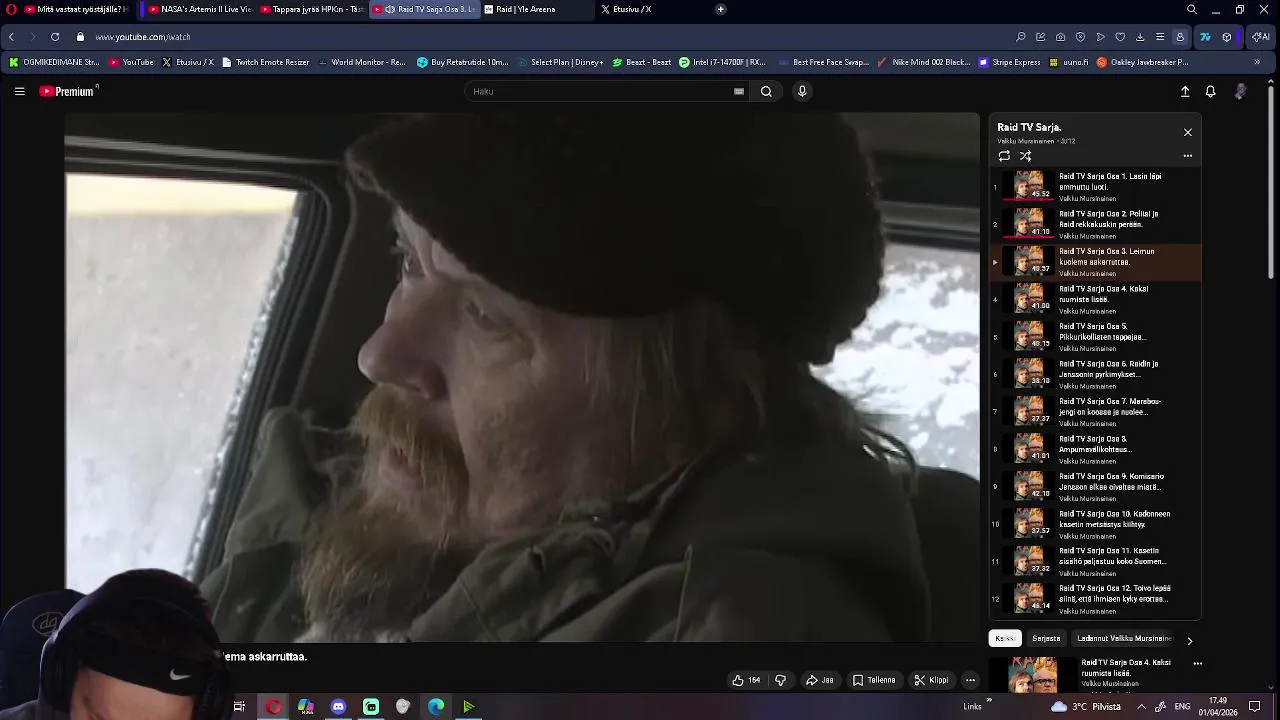
Task: Click the YouTube search magnifier button
Action: point(766,91)
